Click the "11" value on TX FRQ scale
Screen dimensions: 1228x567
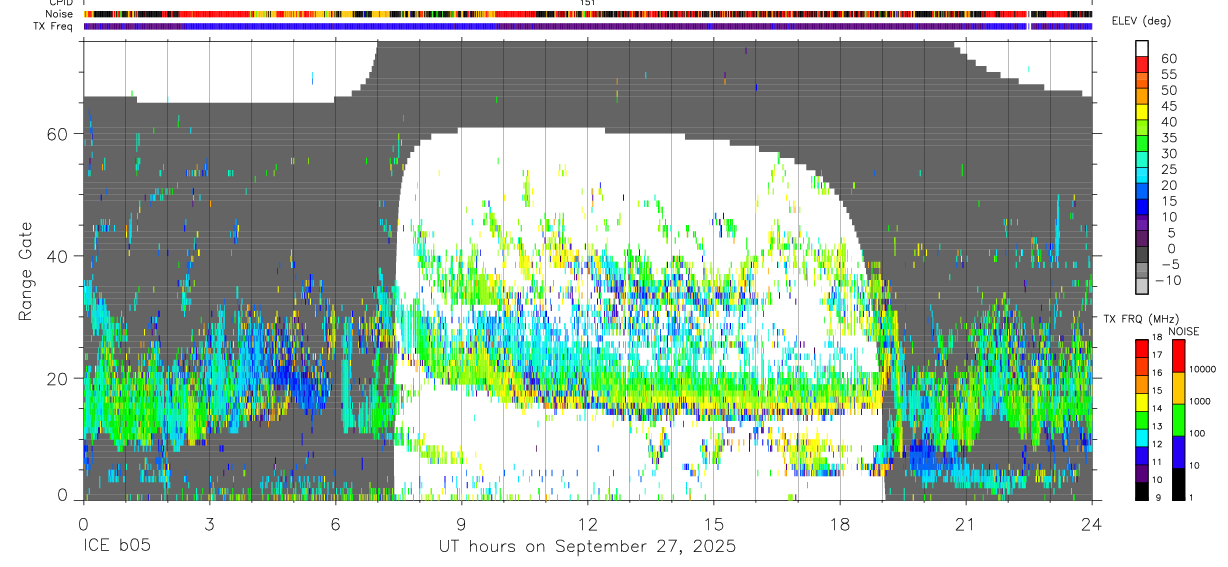click(x=1155, y=462)
